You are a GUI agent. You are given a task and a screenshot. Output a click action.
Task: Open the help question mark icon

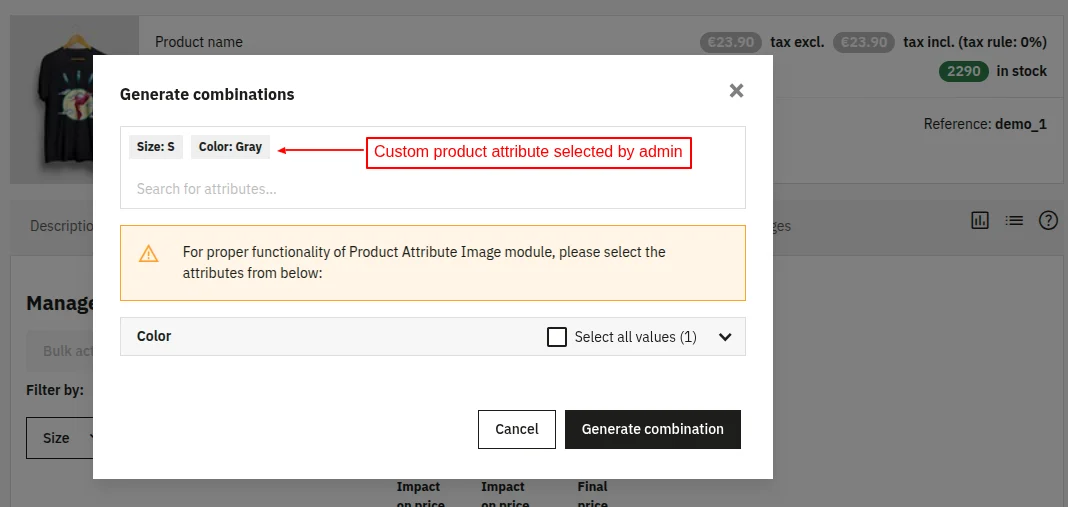coord(1048,220)
